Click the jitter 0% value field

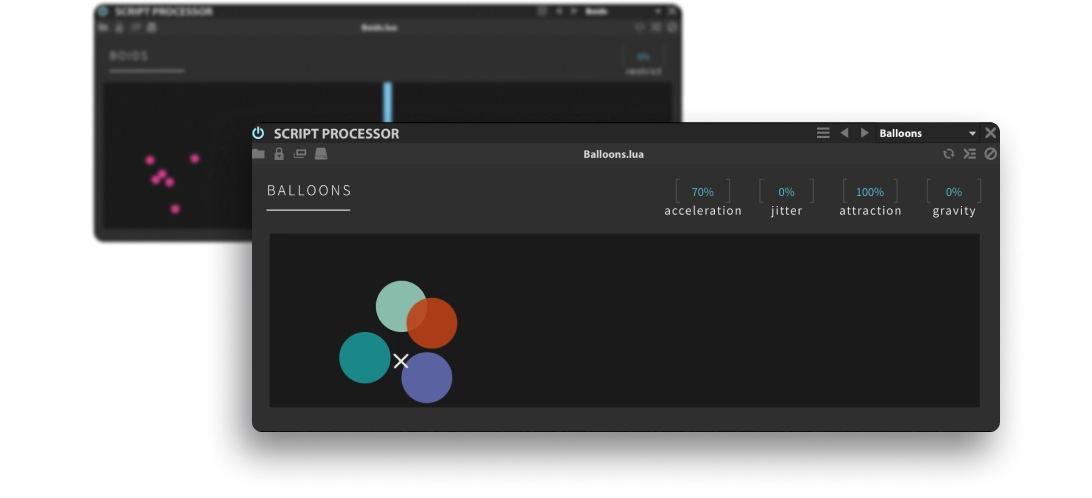[786, 192]
